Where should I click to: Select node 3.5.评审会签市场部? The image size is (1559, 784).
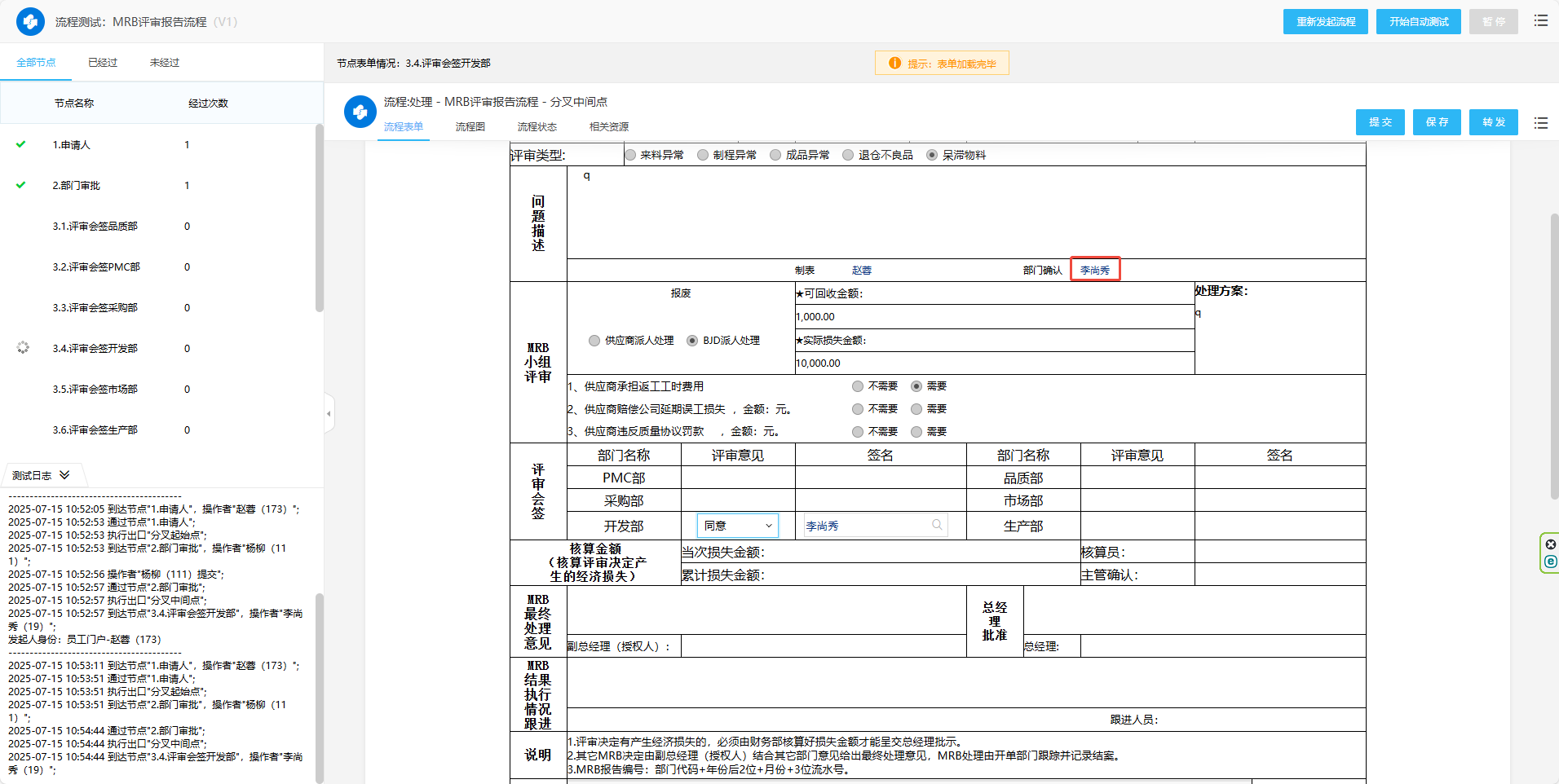95,389
